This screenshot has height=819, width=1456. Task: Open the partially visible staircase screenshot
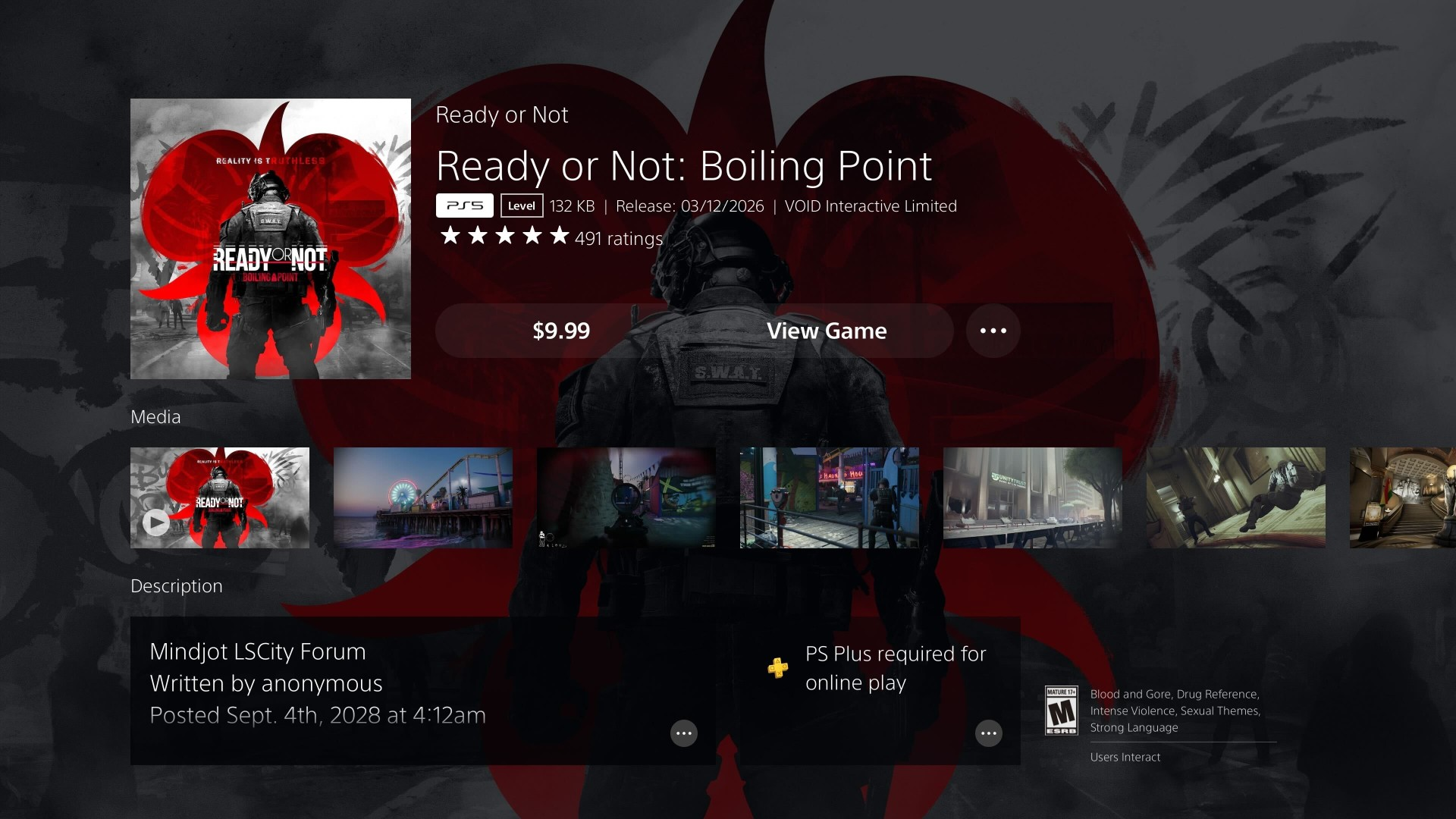coord(1403,497)
